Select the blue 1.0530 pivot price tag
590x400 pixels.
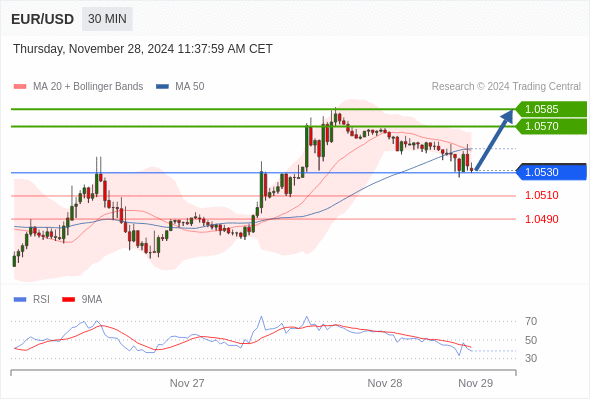click(551, 172)
